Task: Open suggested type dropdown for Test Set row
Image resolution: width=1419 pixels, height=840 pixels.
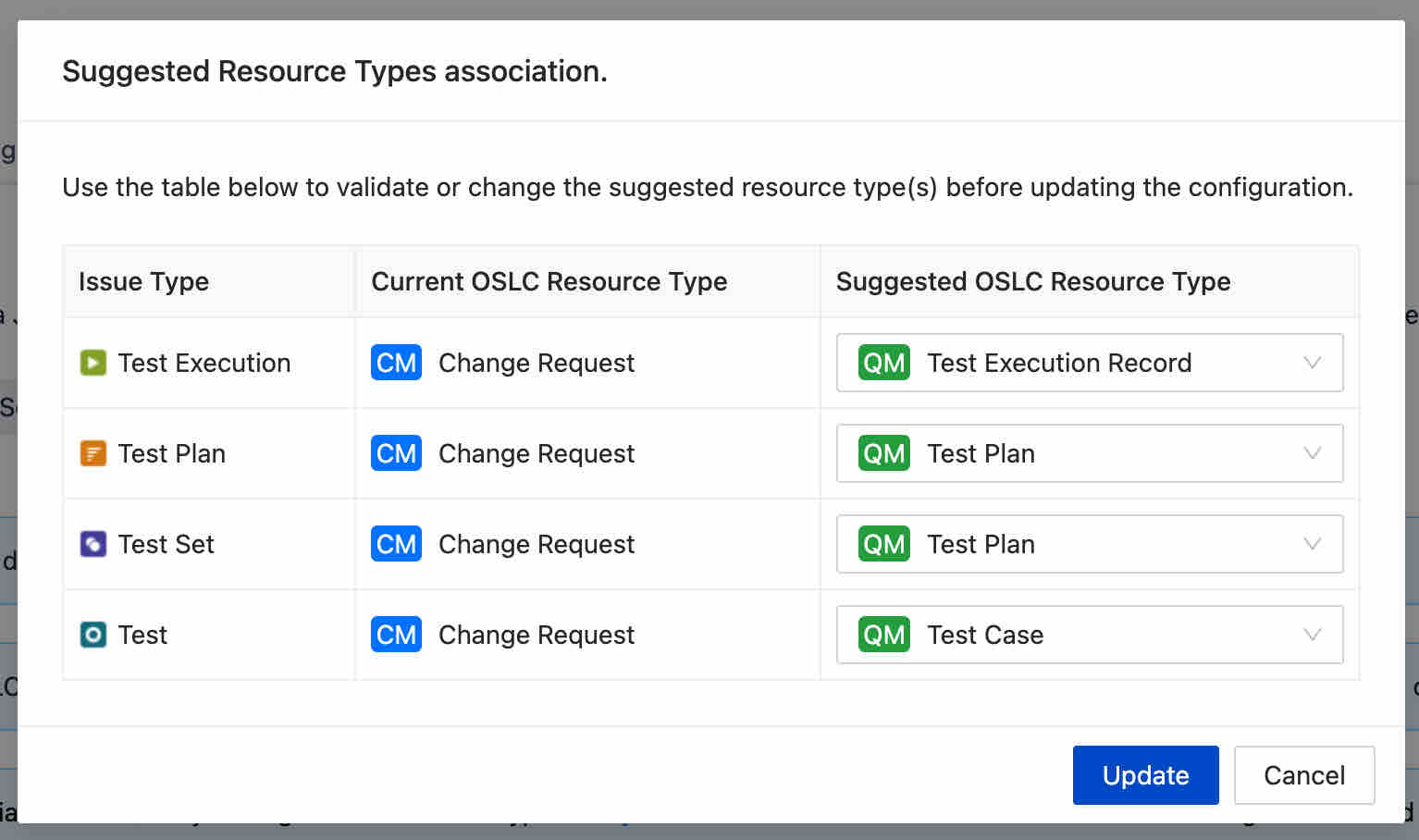Action: pyautogui.click(x=1089, y=544)
